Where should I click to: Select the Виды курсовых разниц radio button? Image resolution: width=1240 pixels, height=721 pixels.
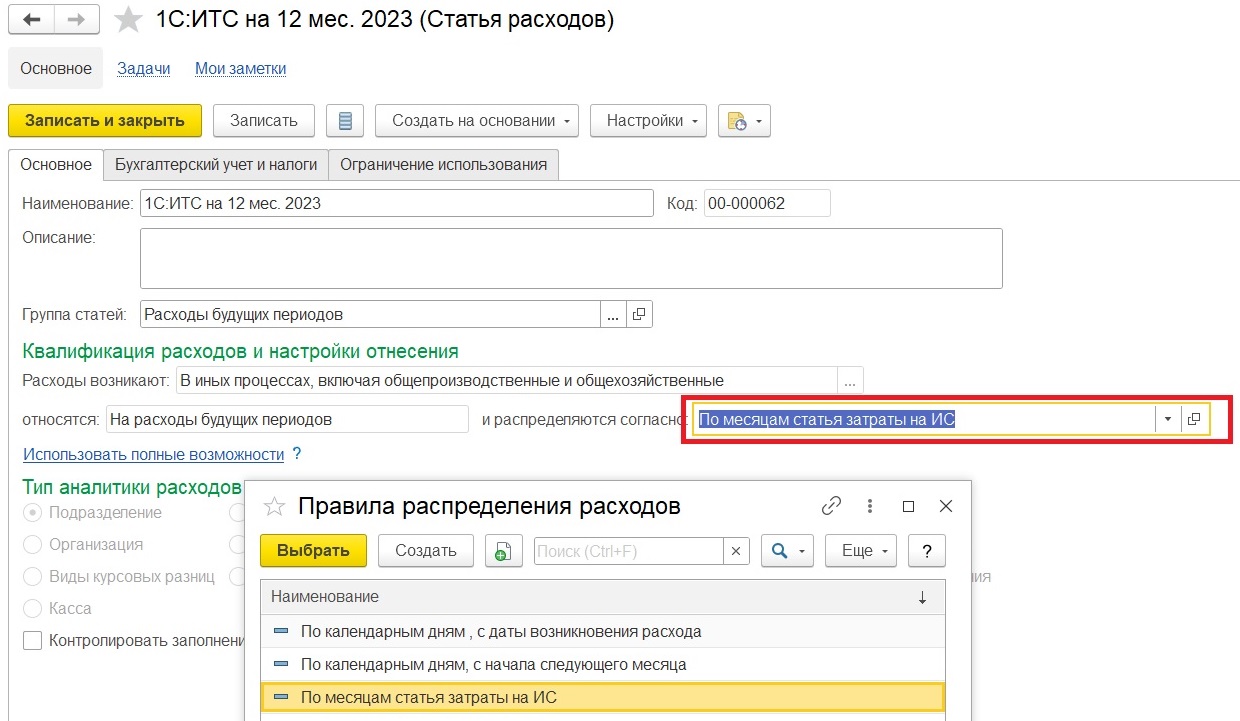33,577
